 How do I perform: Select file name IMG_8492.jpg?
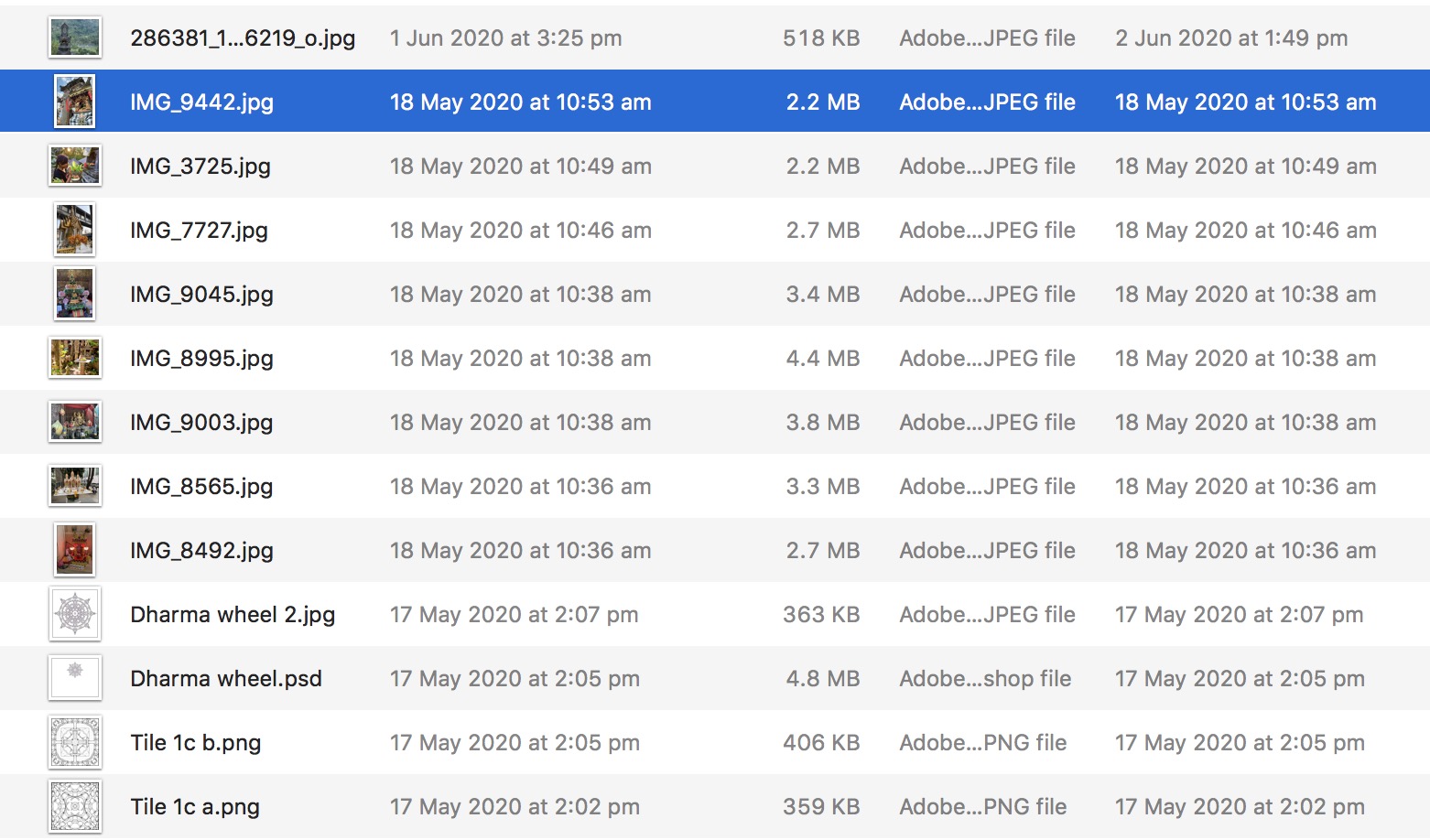click(x=201, y=551)
